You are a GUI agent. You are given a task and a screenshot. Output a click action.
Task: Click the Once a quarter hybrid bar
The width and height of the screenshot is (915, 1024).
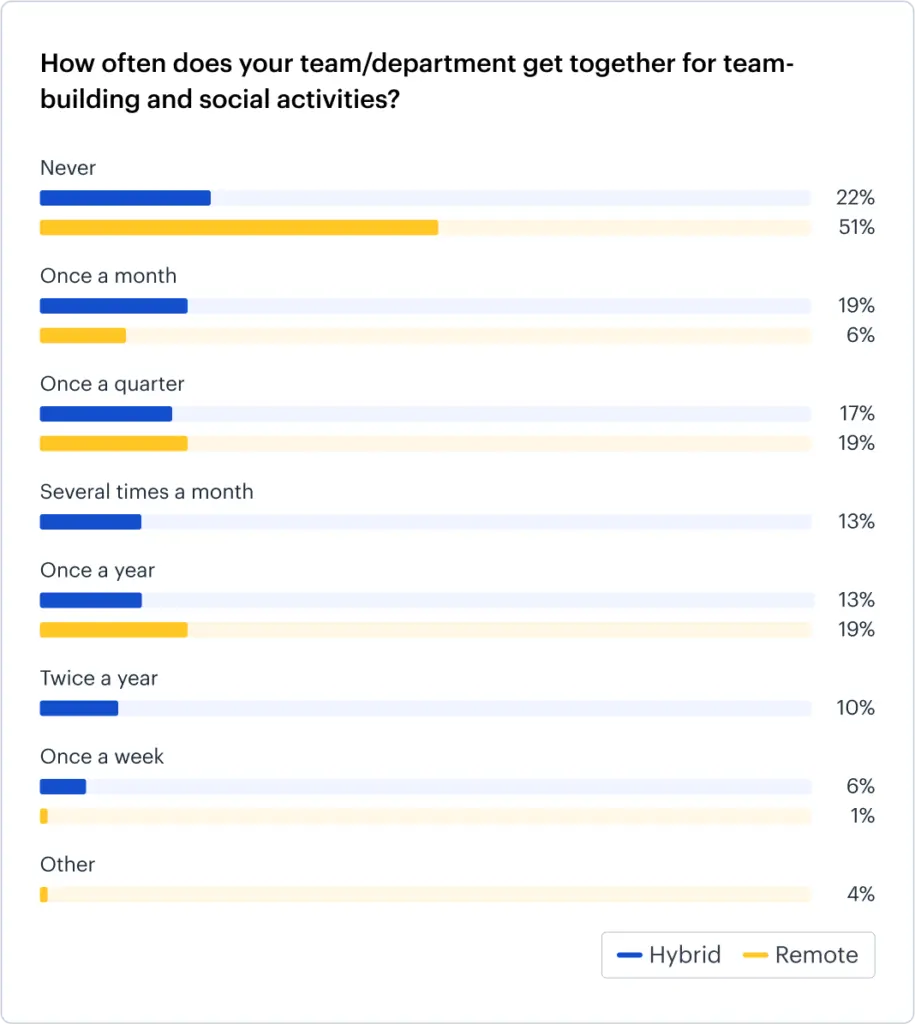pos(106,414)
